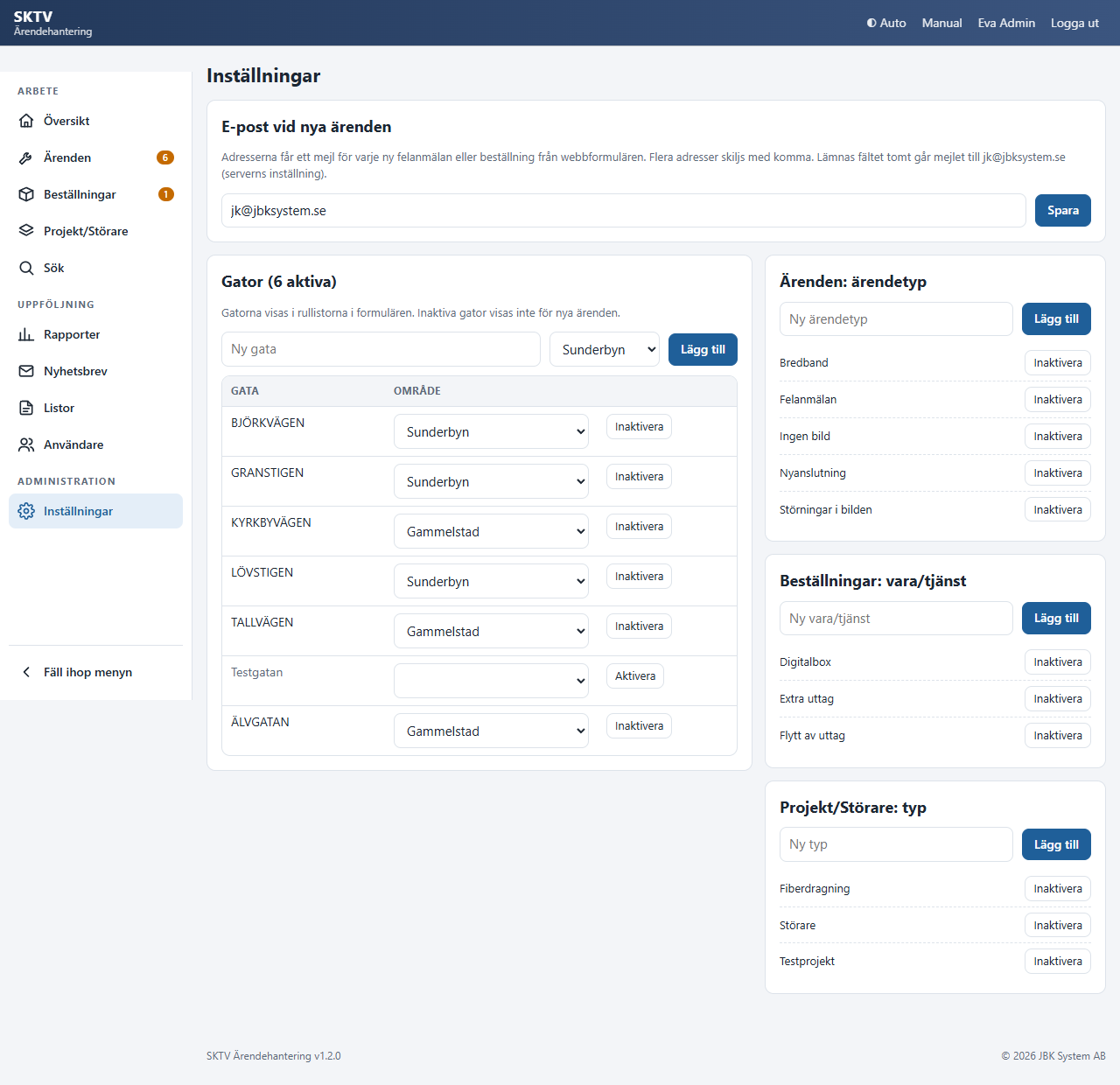Screen dimensions: 1120x1085
Task: Click the Ärenden badge showing 6
Action: click(x=165, y=157)
